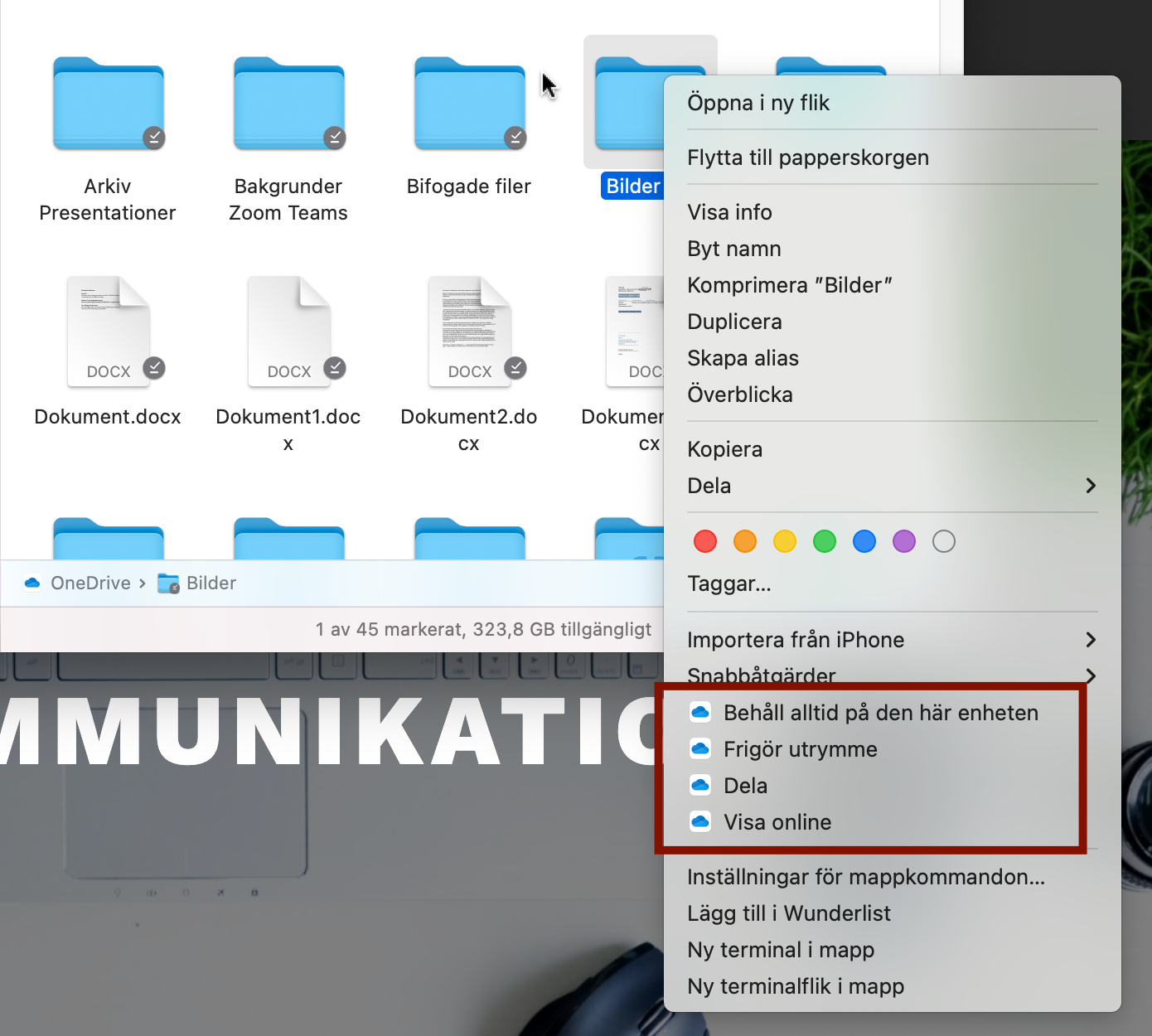
Task: Expand the Importera från iPhone submenu
Action: point(1091,640)
